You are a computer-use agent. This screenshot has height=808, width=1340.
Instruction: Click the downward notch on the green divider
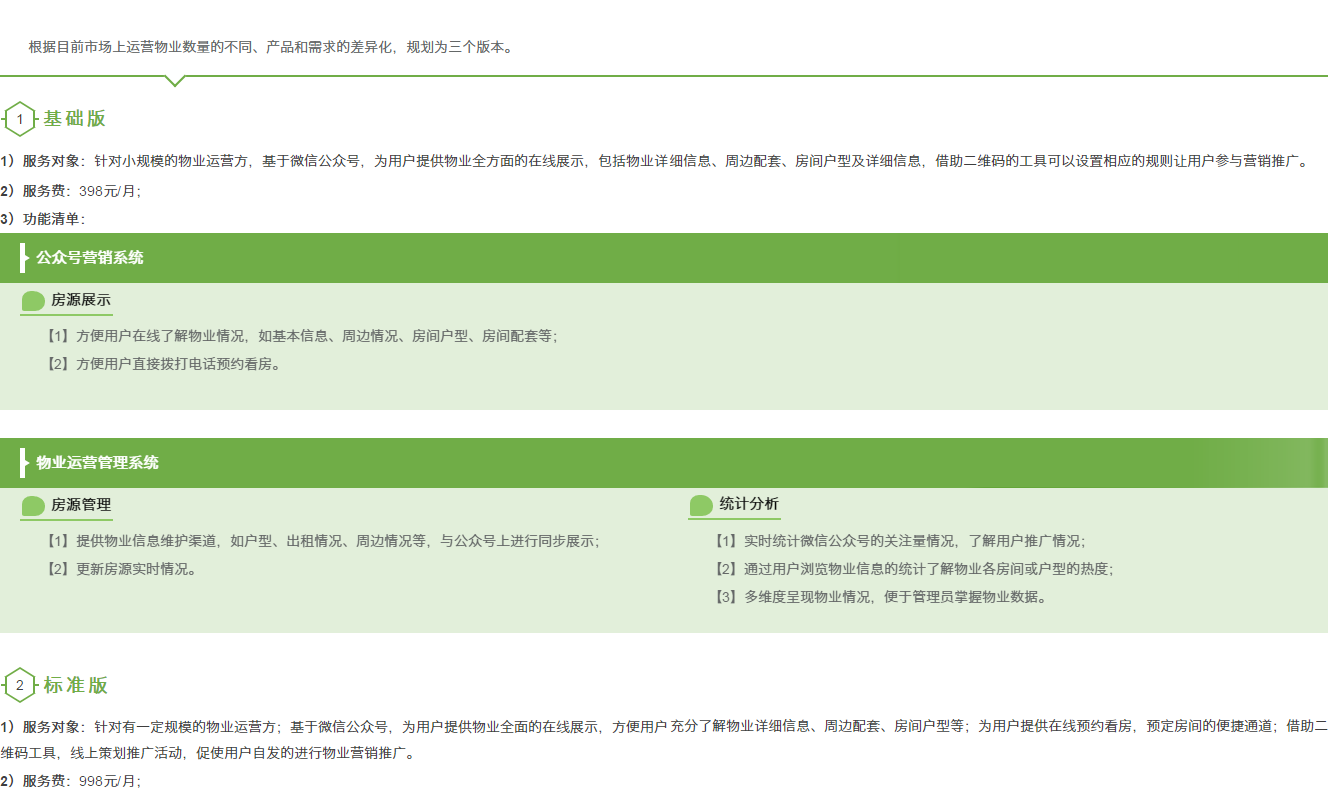pyautogui.click(x=175, y=81)
